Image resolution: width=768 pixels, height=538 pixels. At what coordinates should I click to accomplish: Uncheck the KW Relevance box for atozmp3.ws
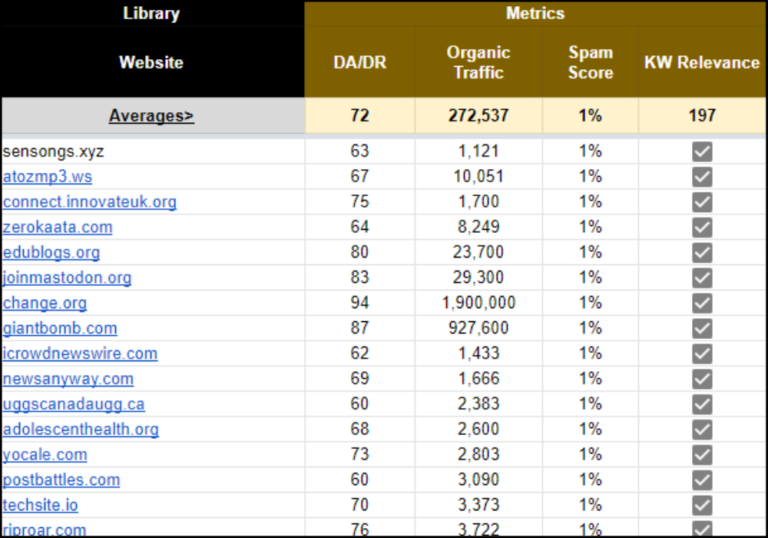tap(702, 177)
